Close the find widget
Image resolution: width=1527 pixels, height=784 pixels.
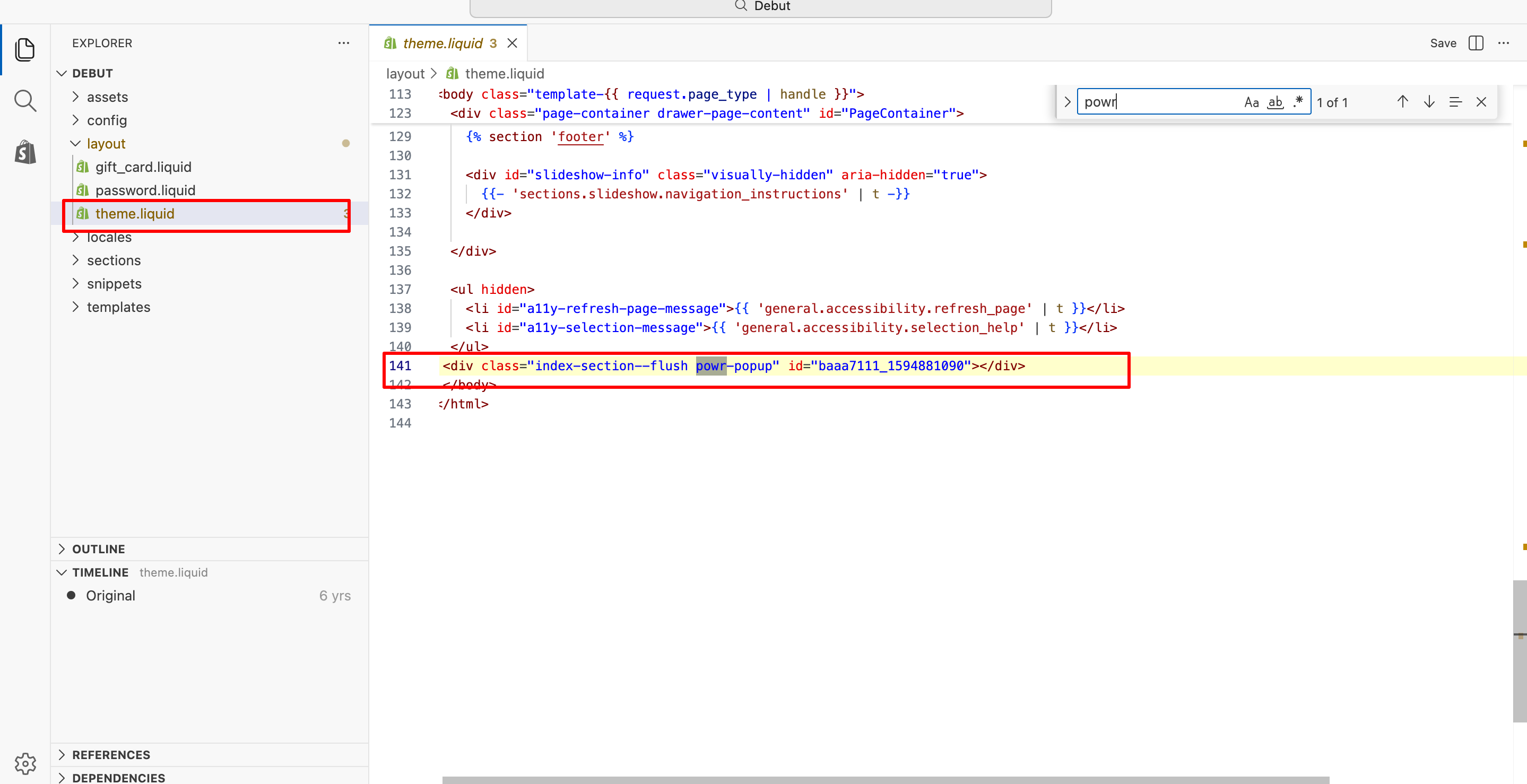tap(1481, 102)
